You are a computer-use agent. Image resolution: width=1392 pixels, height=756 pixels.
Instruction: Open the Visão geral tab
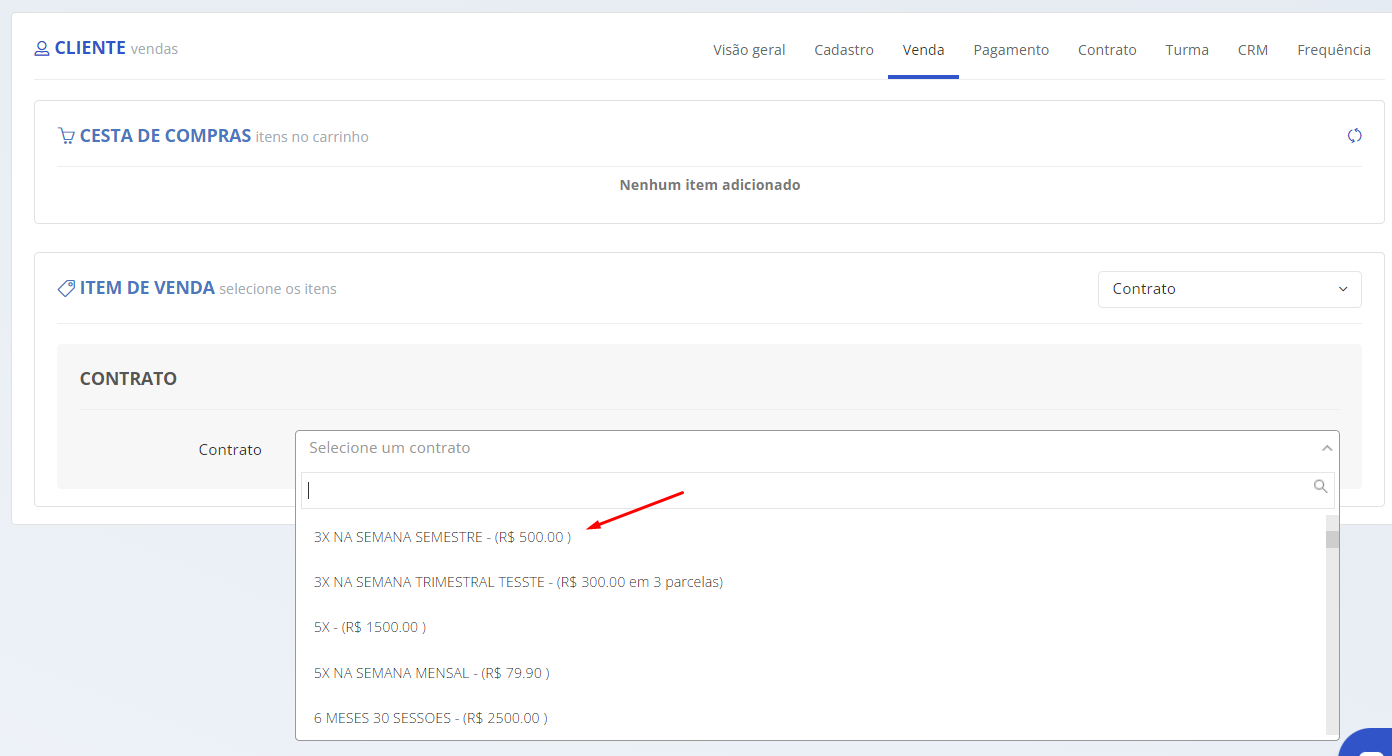coord(749,50)
